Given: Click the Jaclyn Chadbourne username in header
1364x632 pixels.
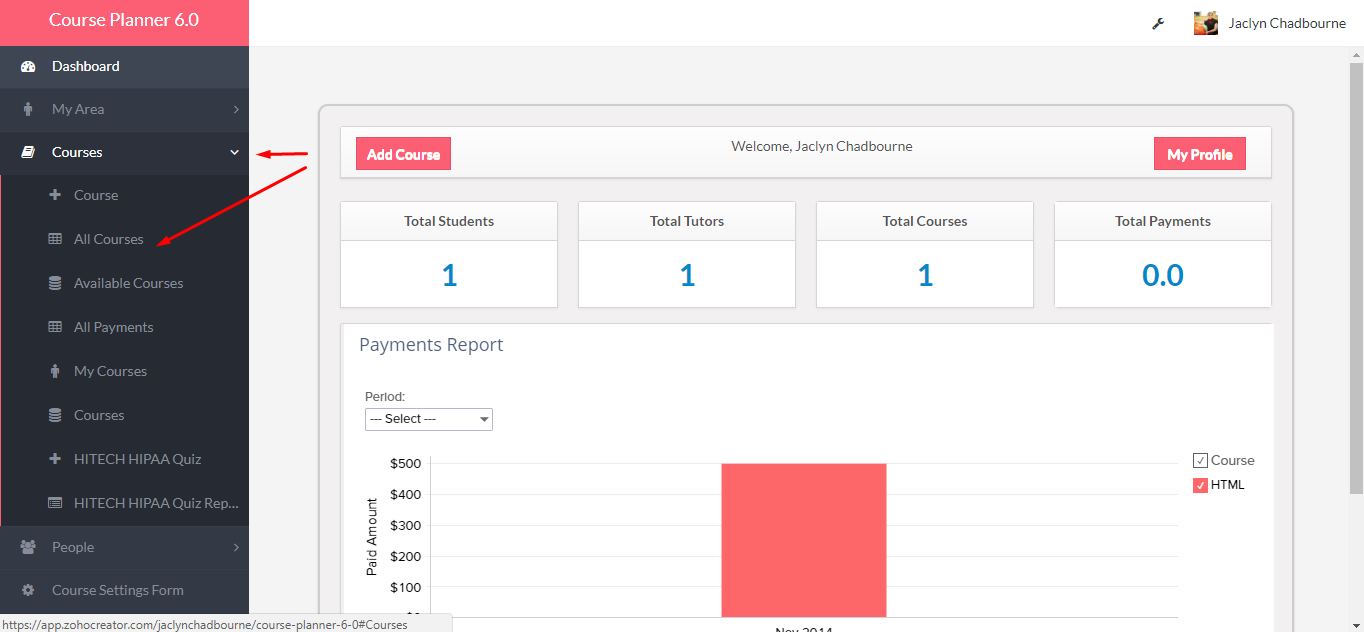Looking at the screenshot, I should pyautogui.click(x=1287, y=23).
